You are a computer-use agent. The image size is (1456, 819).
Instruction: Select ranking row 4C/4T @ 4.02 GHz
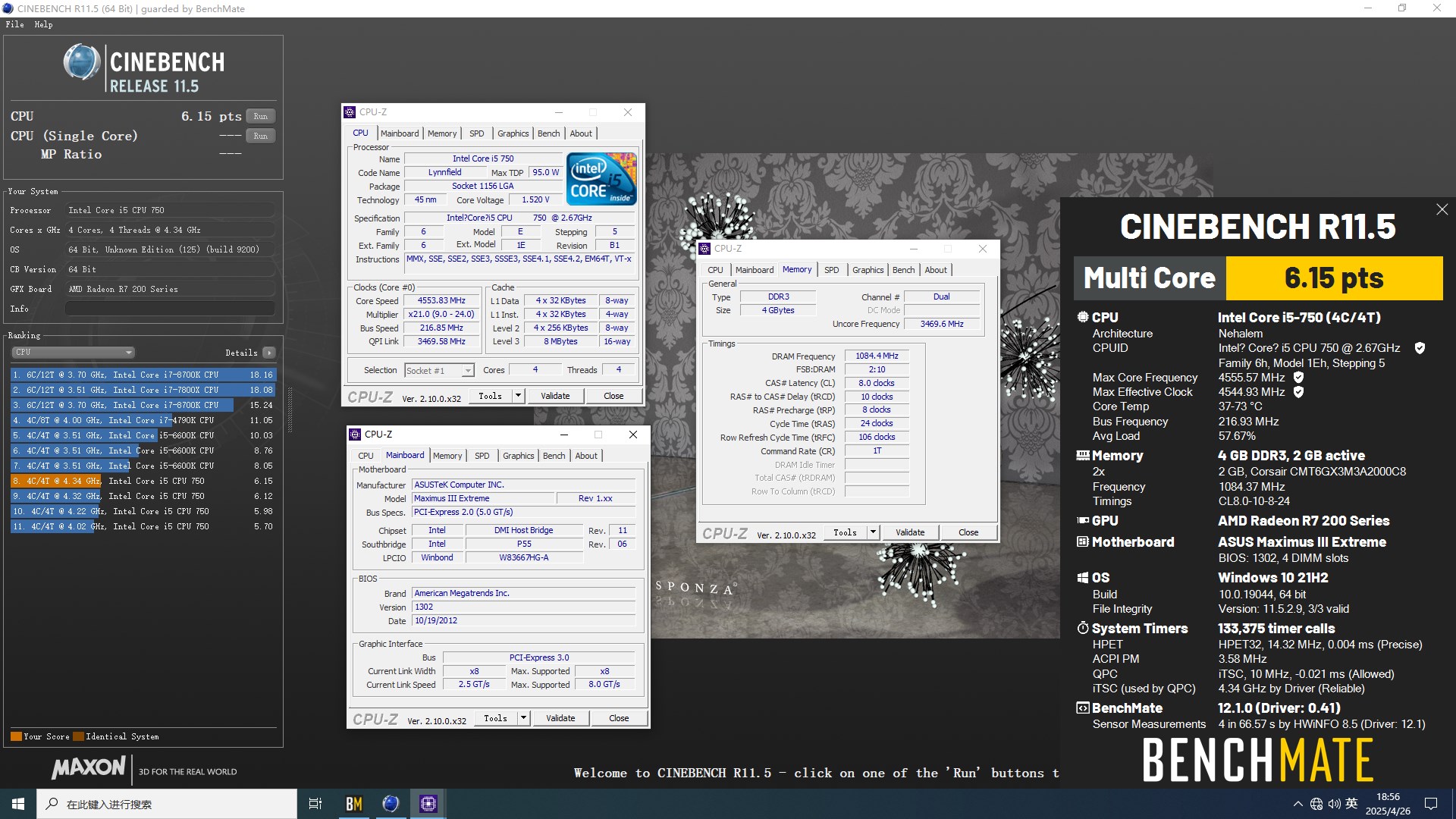click(x=143, y=526)
